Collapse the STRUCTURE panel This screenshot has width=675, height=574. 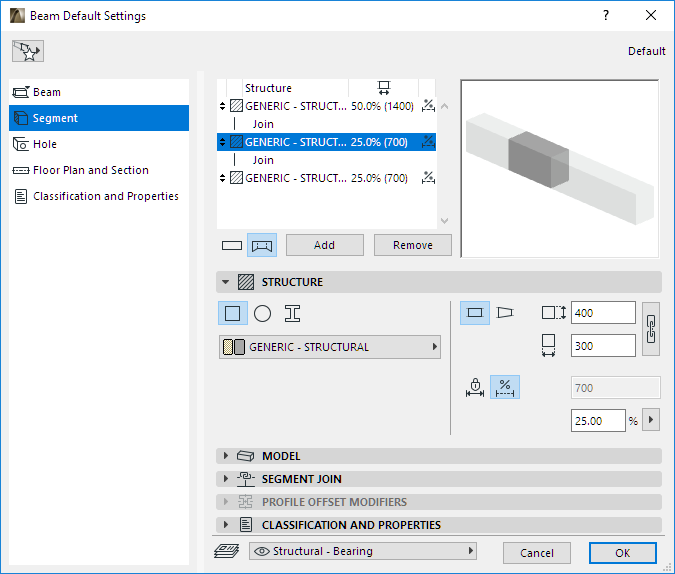226,282
